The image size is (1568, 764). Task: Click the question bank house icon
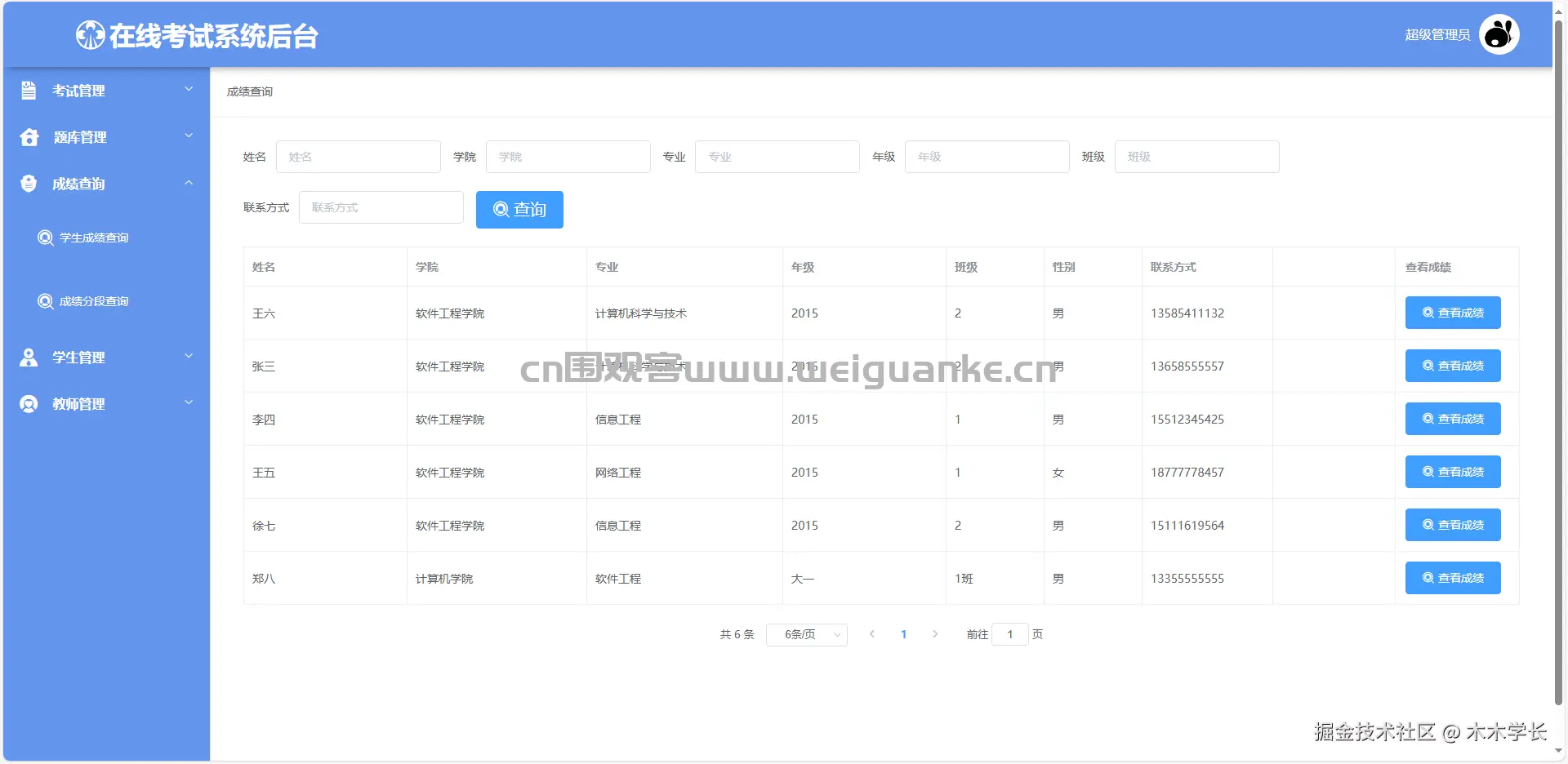[x=29, y=137]
